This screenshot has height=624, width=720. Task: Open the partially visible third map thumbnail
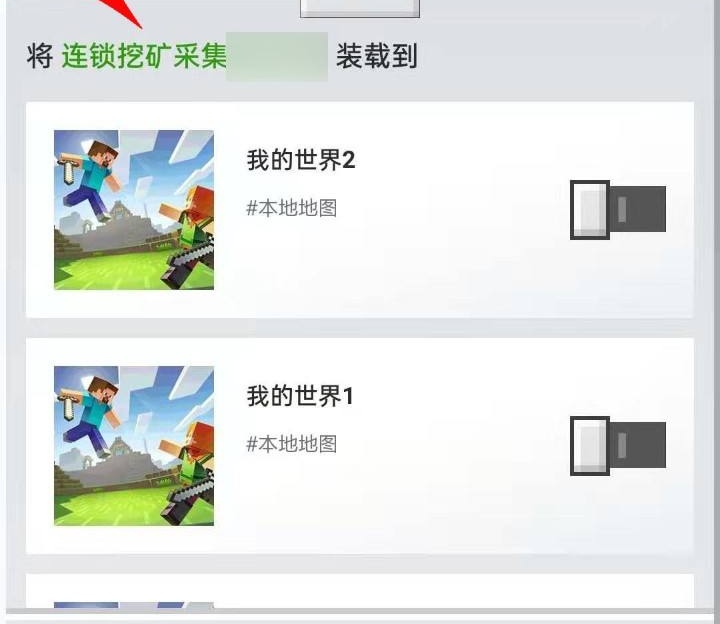pos(134,605)
